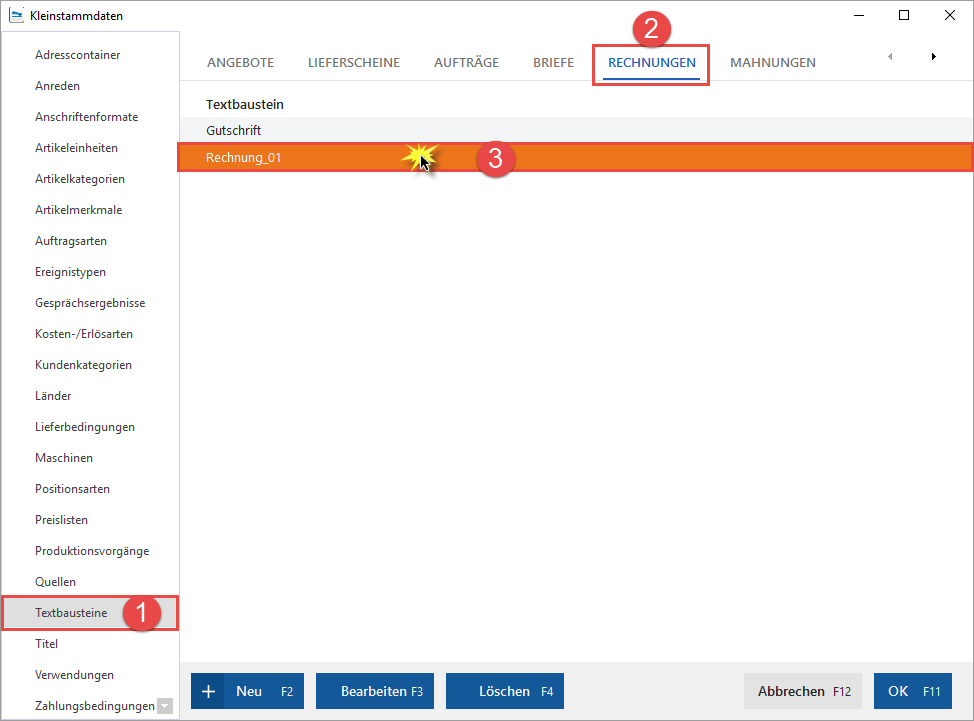This screenshot has width=974, height=721.
Task: Open the Lieferscheine tab
Action: [x=354, y=62]
